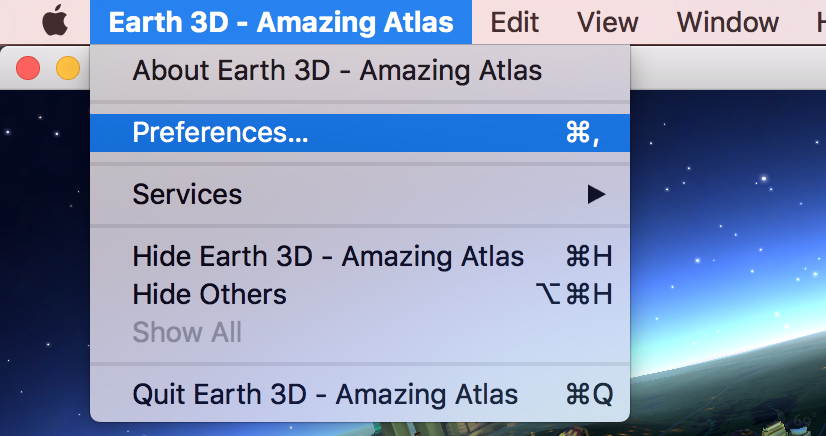Open the Edit menu
Image resolution: width=826 pixels, height=436 pixels.
pyautogui.click(x=515, y=22)
